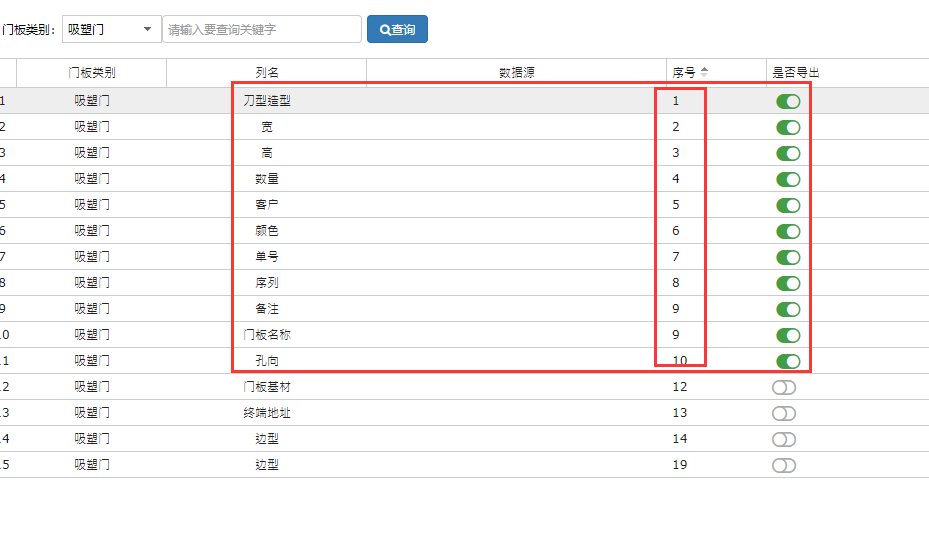Select the 门板名称 column name cell
This screenshot has width=929, height=542.
tap(267, 335)
